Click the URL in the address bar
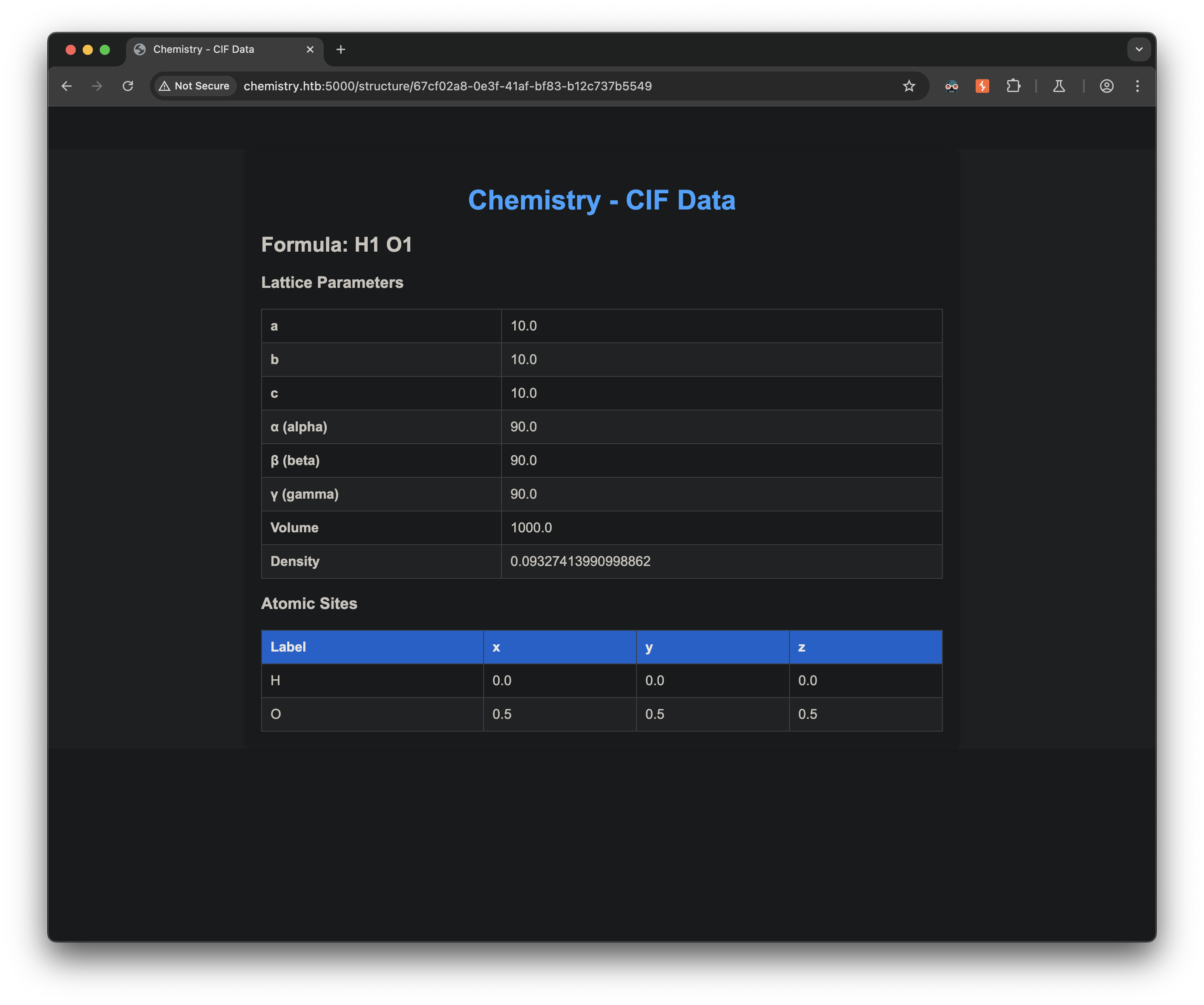Image resolution: width=1204 pixels, height=1005 pixels. [x=447, y=86]
